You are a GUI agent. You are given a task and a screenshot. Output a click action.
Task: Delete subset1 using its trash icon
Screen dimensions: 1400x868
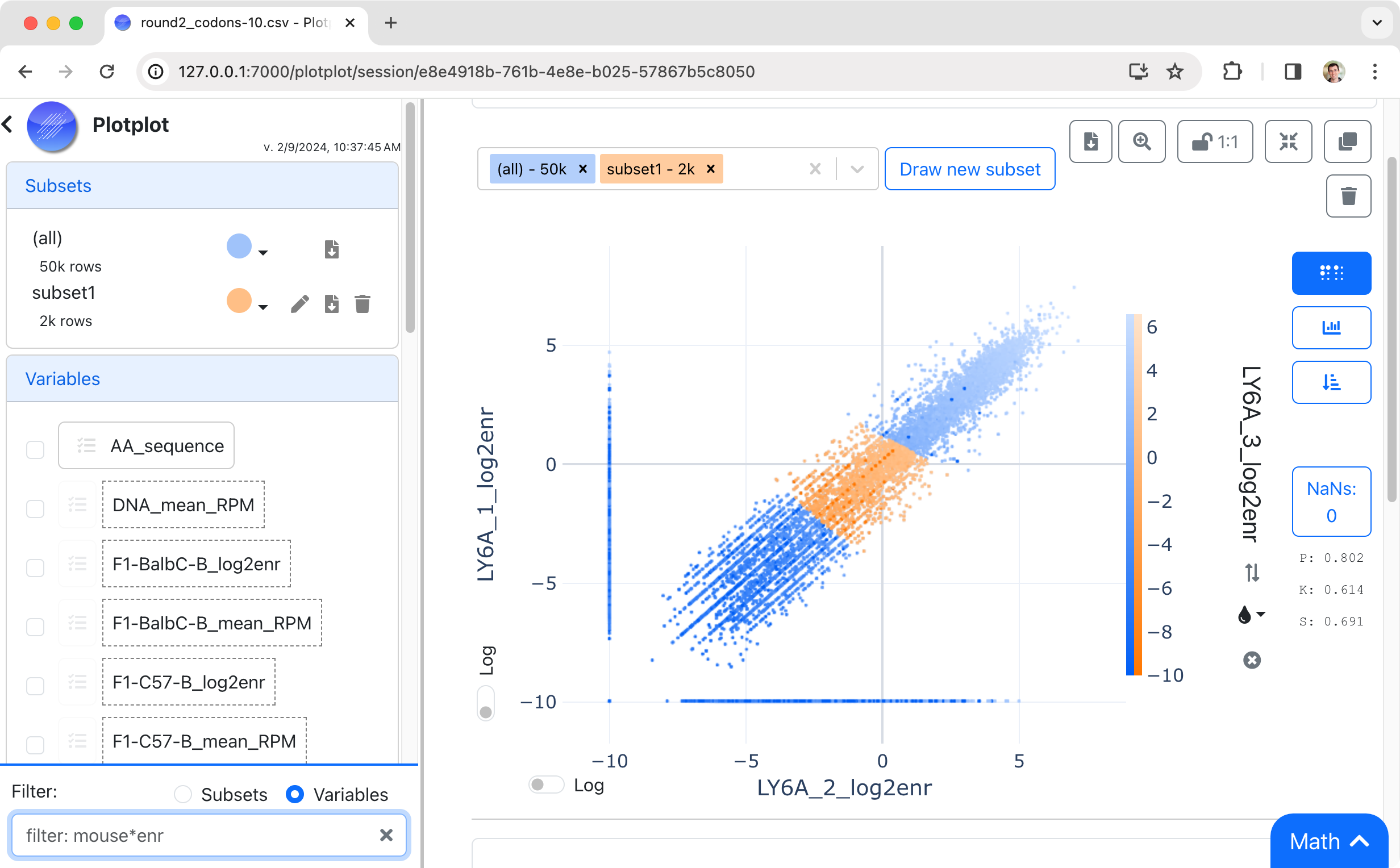pyautogui.click(x=362, y=304)
